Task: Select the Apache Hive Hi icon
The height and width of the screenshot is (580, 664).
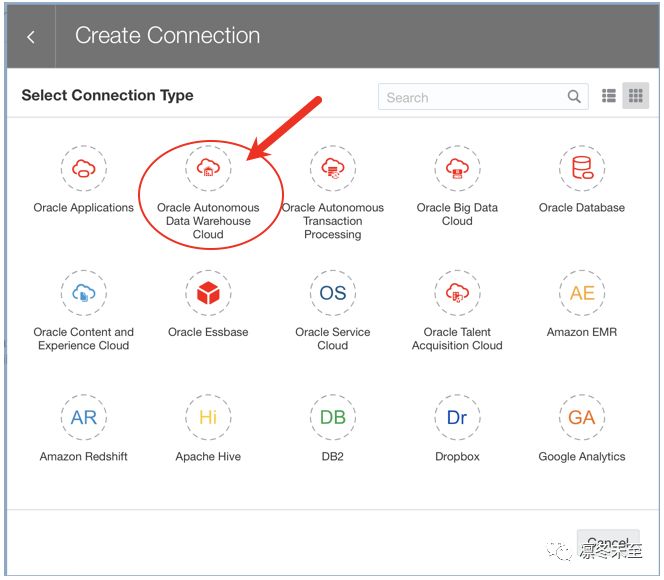Action: click(208, 417)
